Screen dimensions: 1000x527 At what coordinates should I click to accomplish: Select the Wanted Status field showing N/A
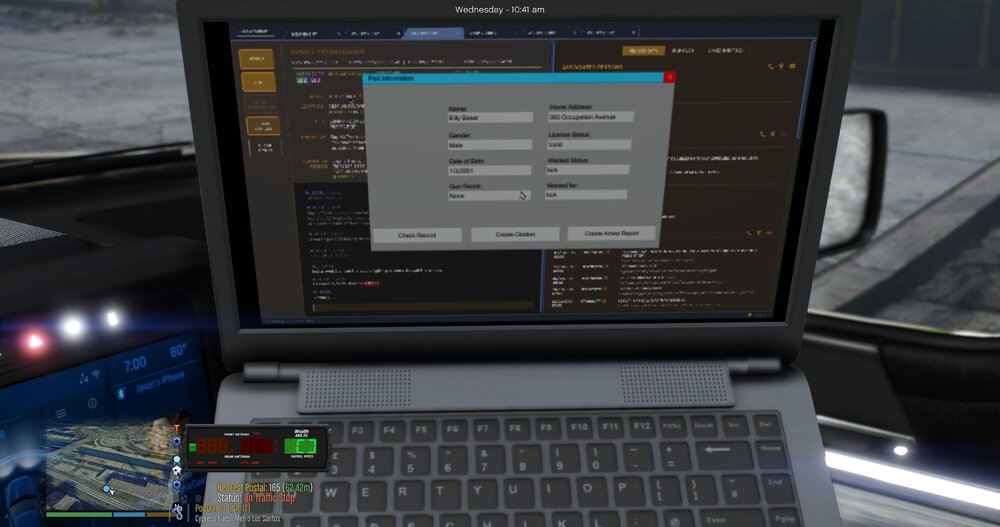[x=587, y=170]
